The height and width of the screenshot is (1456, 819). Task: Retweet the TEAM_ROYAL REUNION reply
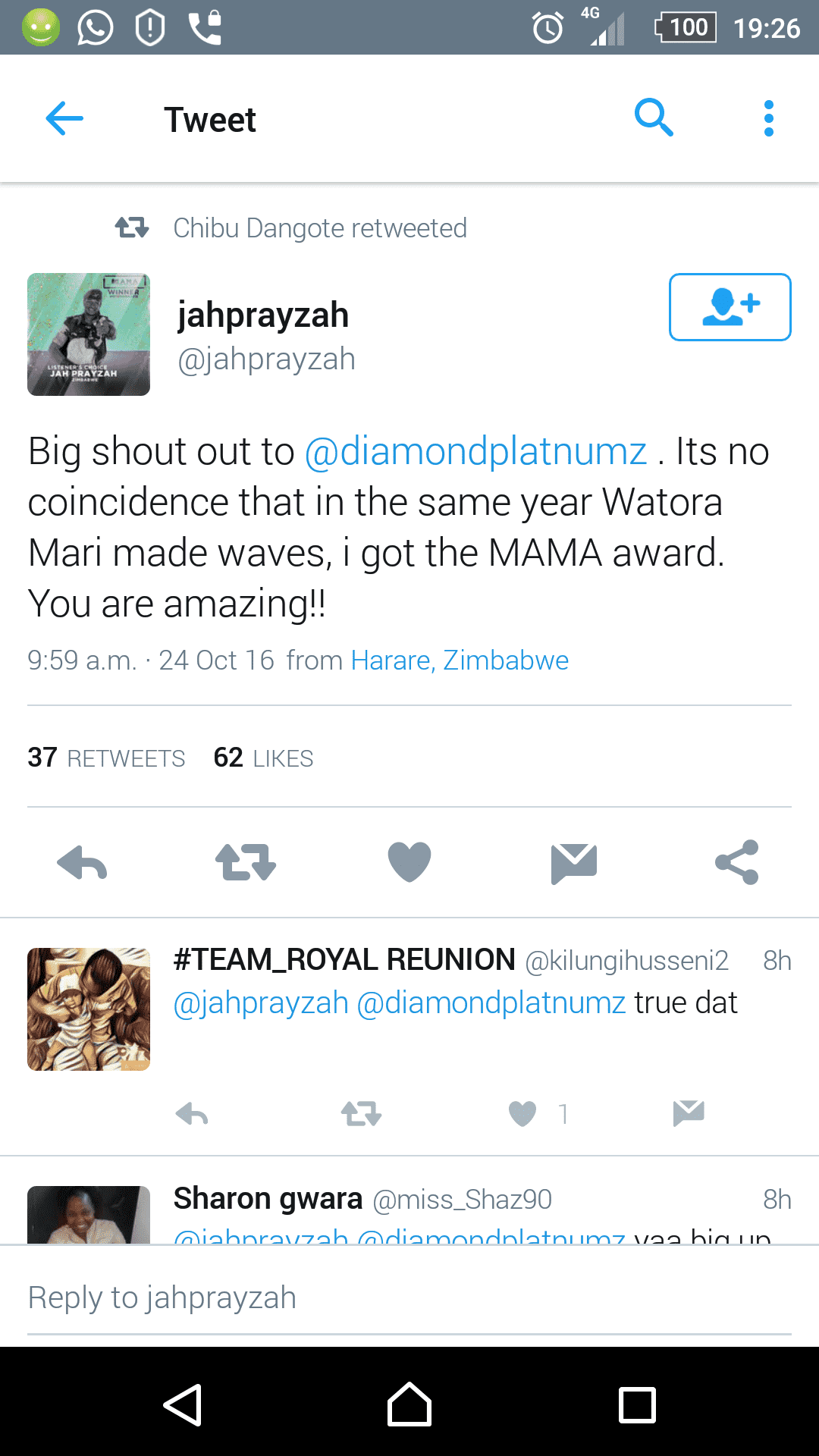click(x=361, y=1114)
